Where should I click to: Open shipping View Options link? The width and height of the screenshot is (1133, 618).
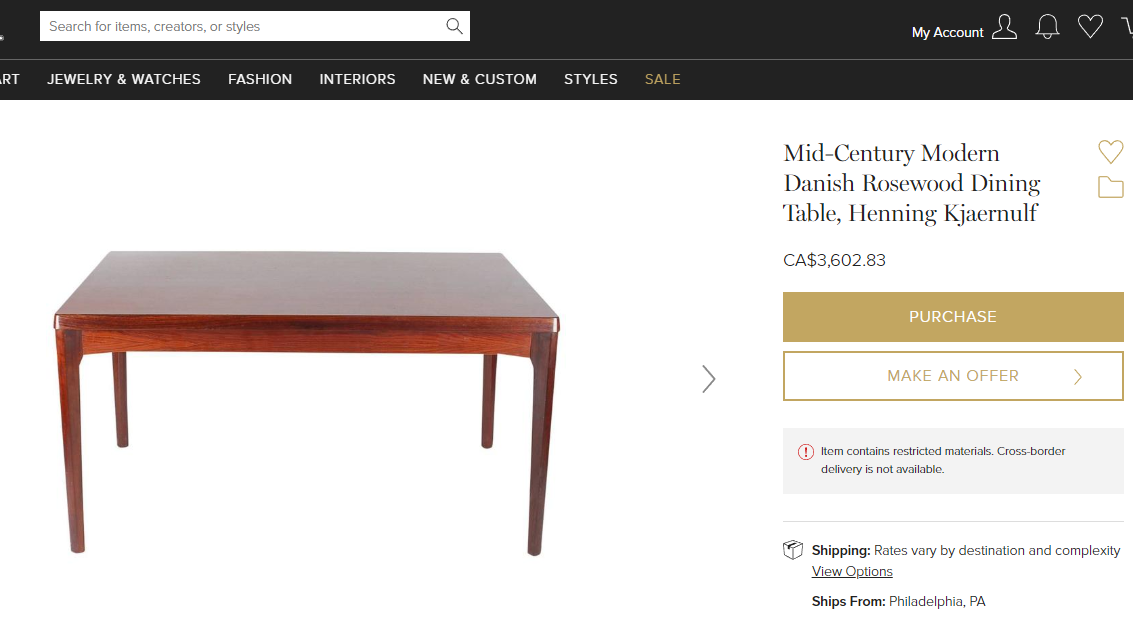[851, 571]
